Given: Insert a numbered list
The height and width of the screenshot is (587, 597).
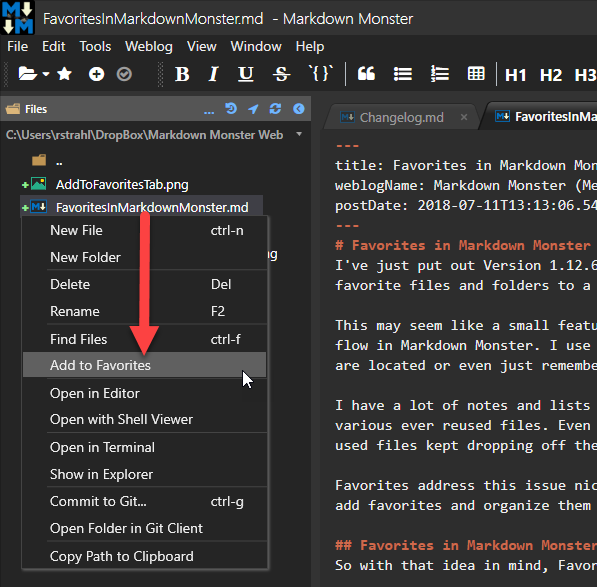Looking at the screenshot, I should point(439,73).
